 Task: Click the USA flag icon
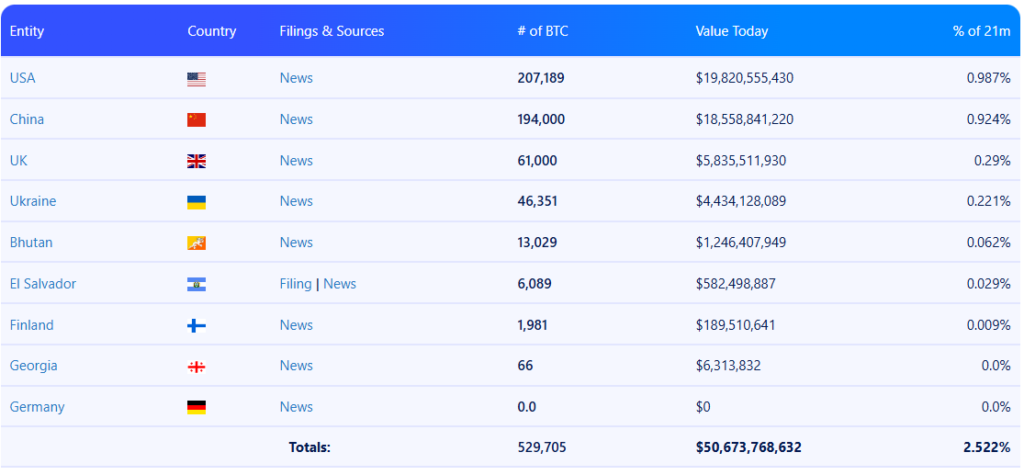click(196, 79)
